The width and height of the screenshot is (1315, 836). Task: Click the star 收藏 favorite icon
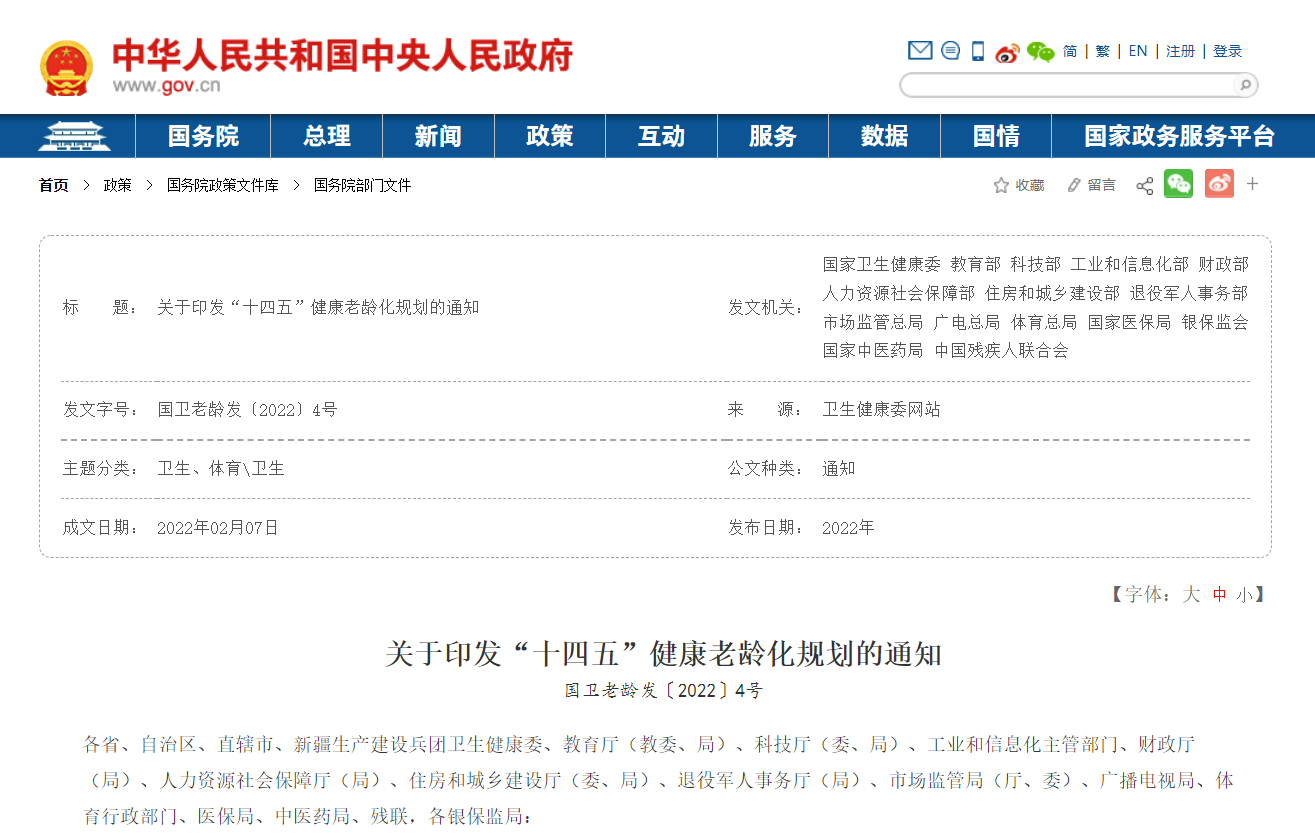click(x=1001, y=185)
